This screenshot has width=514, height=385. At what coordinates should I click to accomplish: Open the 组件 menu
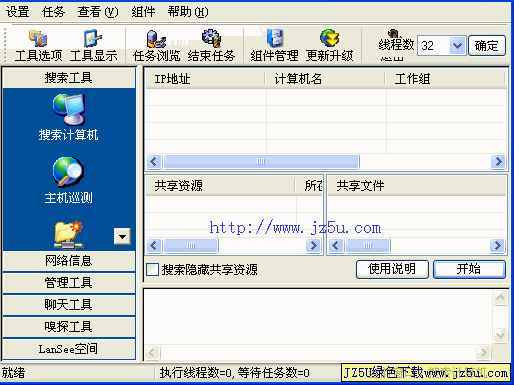click(143, 12)
